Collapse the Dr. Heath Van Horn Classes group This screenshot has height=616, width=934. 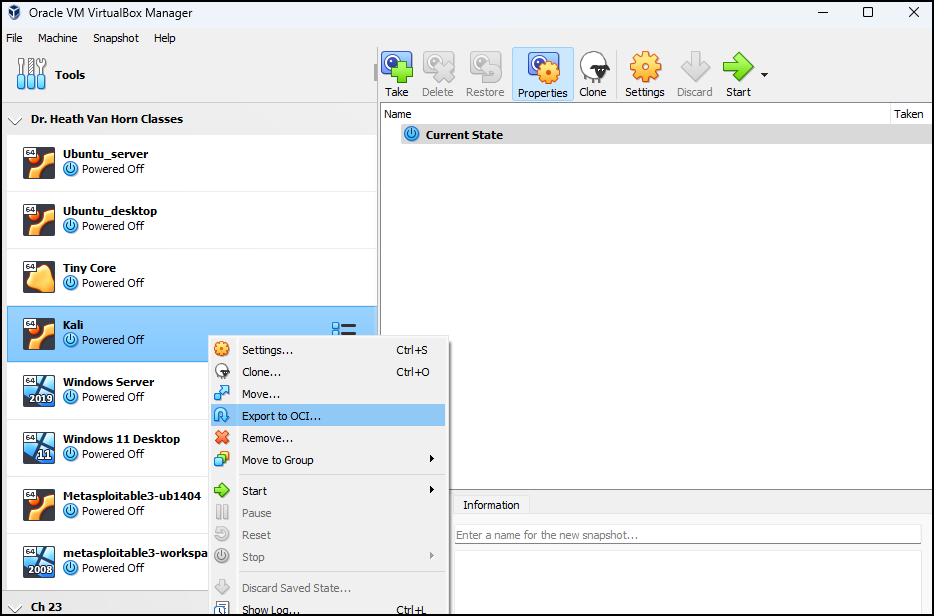[14, 120]
